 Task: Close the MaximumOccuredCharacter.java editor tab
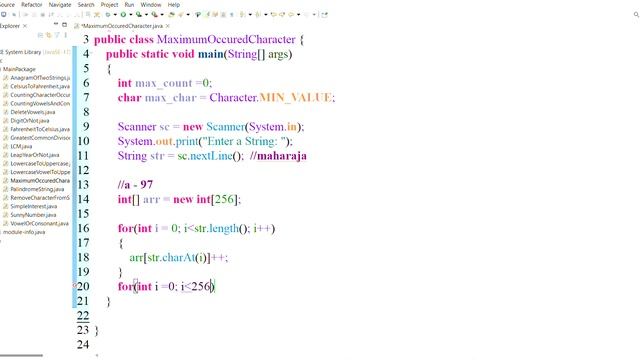168,26
